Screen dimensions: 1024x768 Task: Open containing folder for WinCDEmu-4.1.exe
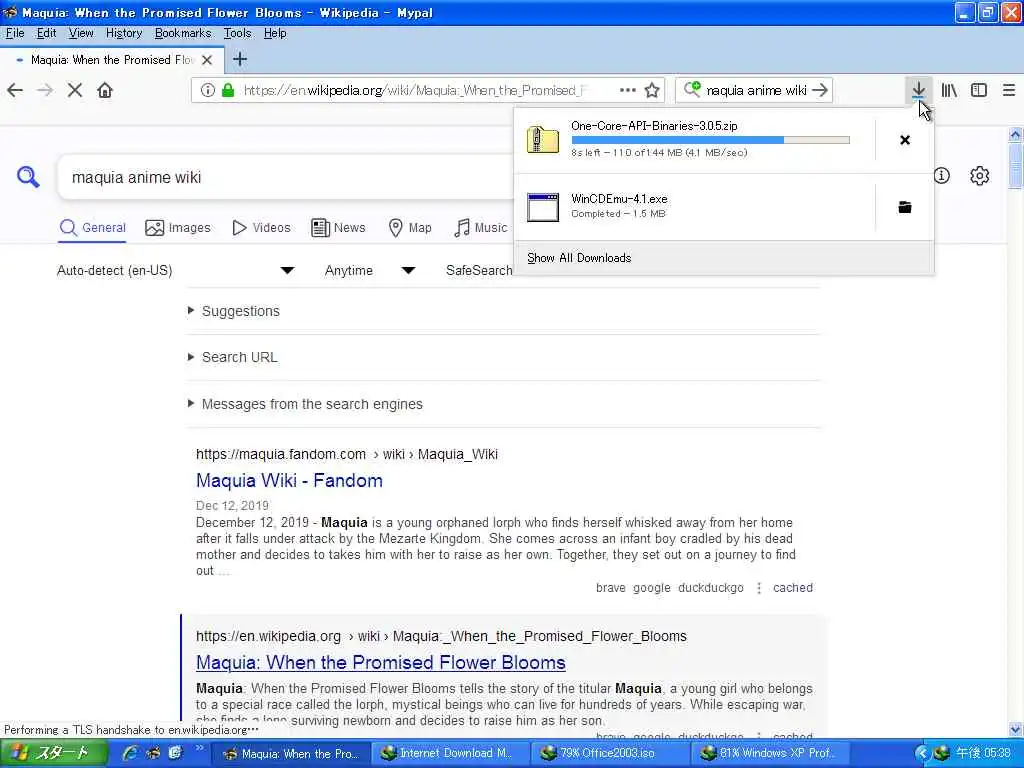(904, 207)
